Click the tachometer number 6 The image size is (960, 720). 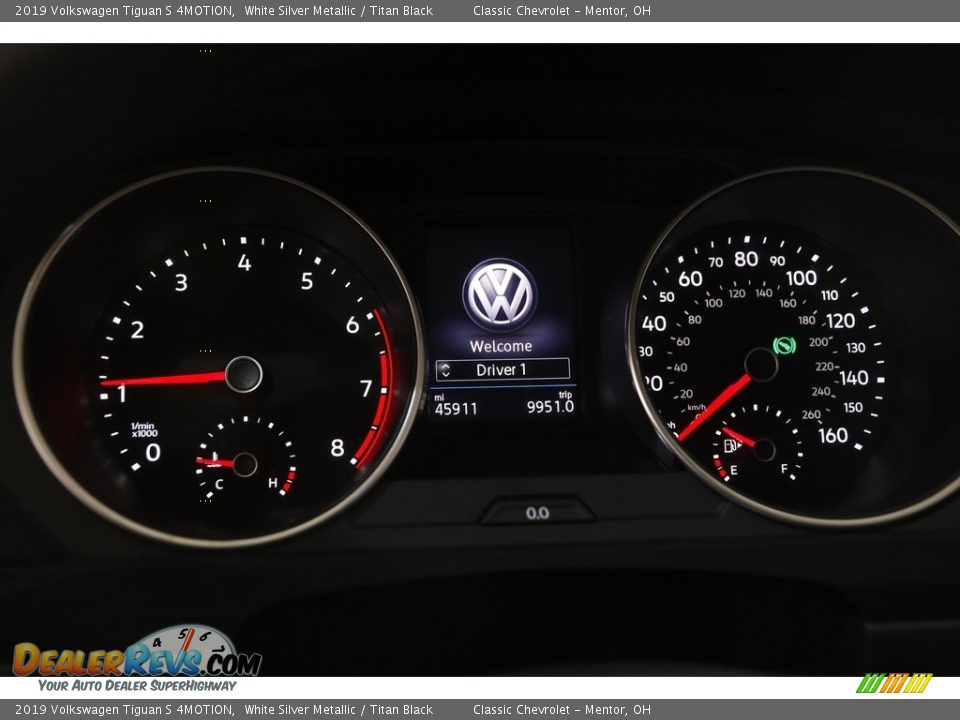pos(352,324)
